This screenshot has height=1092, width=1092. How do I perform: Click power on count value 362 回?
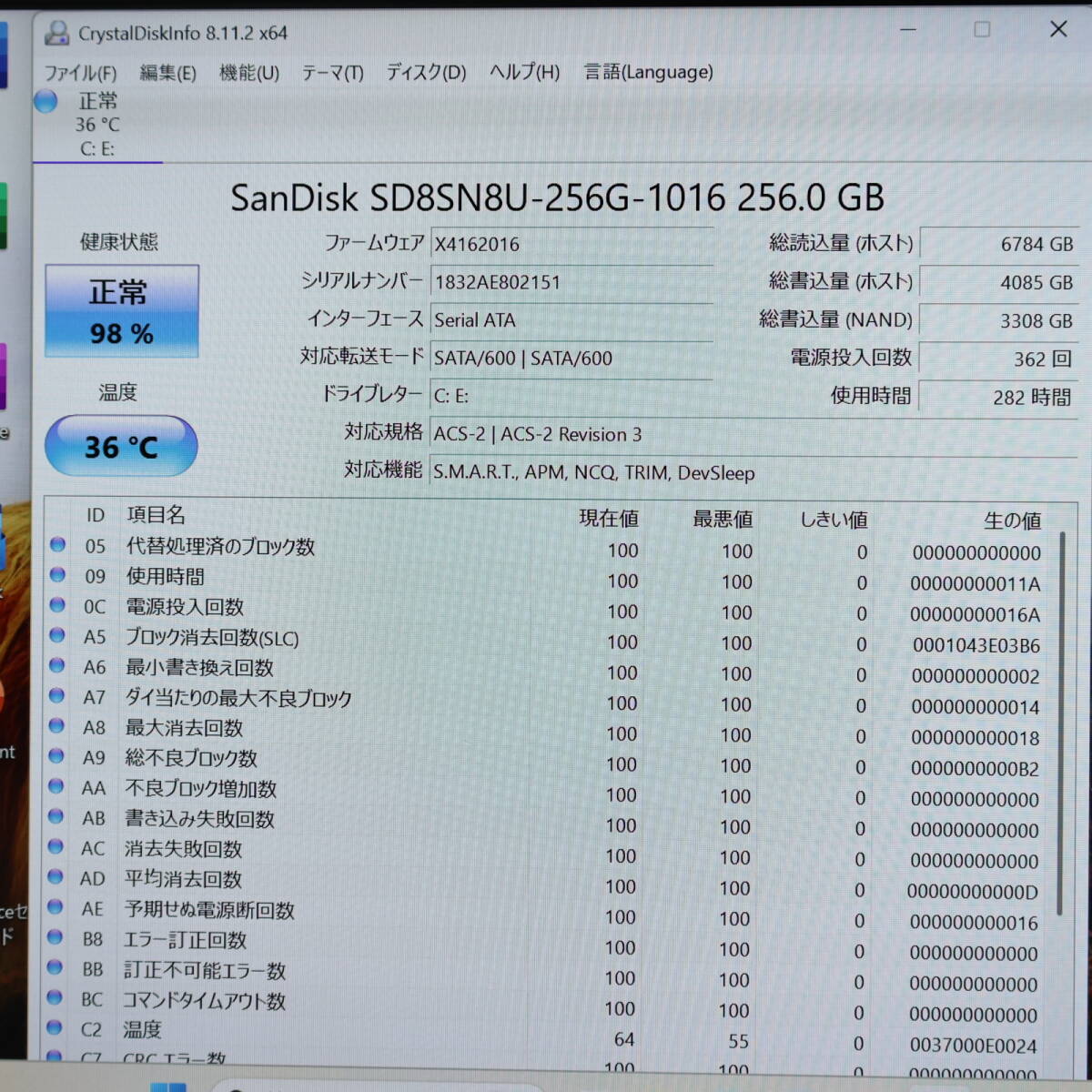point(999,359)
